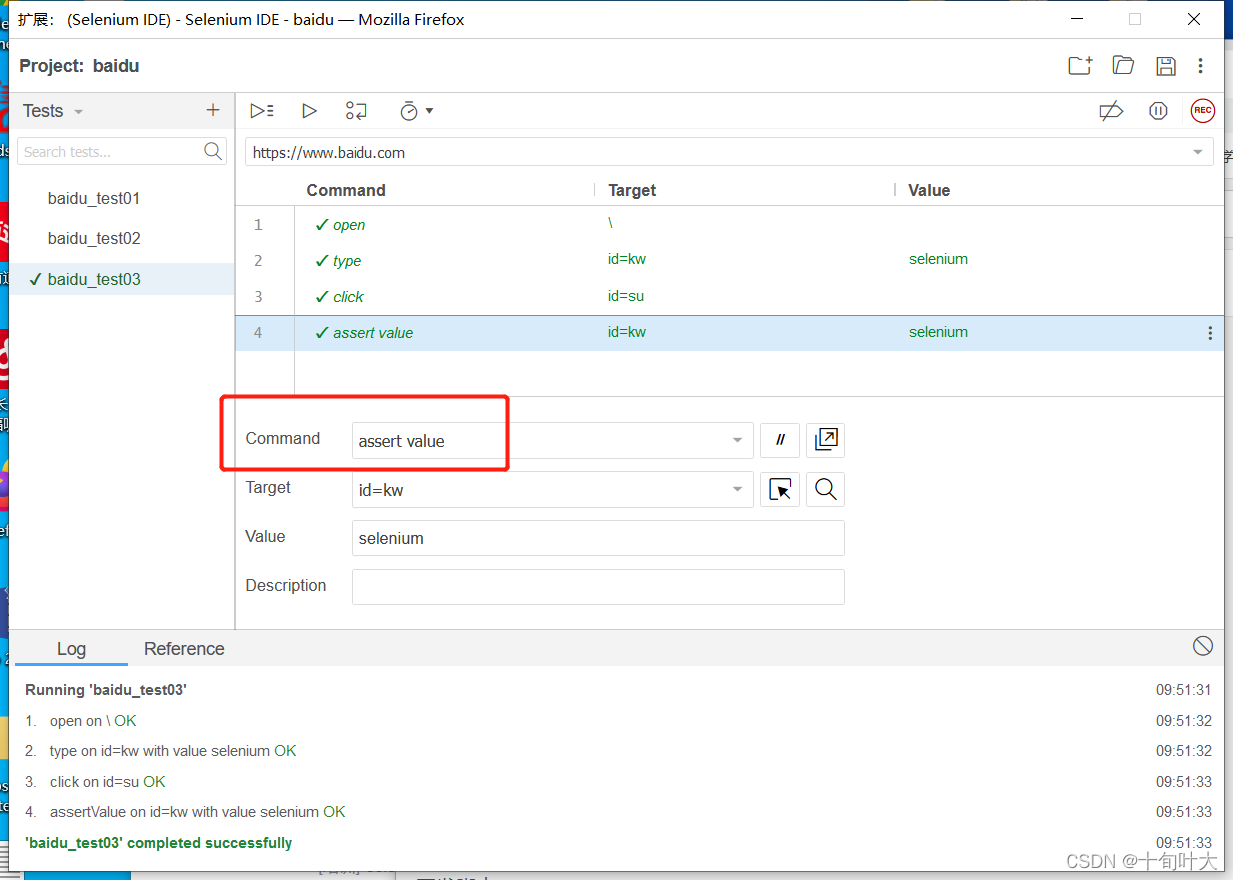Clear the log circle-slash icon
The width and height of the screenshot is (1233, 880).
tap(1203, 646)
